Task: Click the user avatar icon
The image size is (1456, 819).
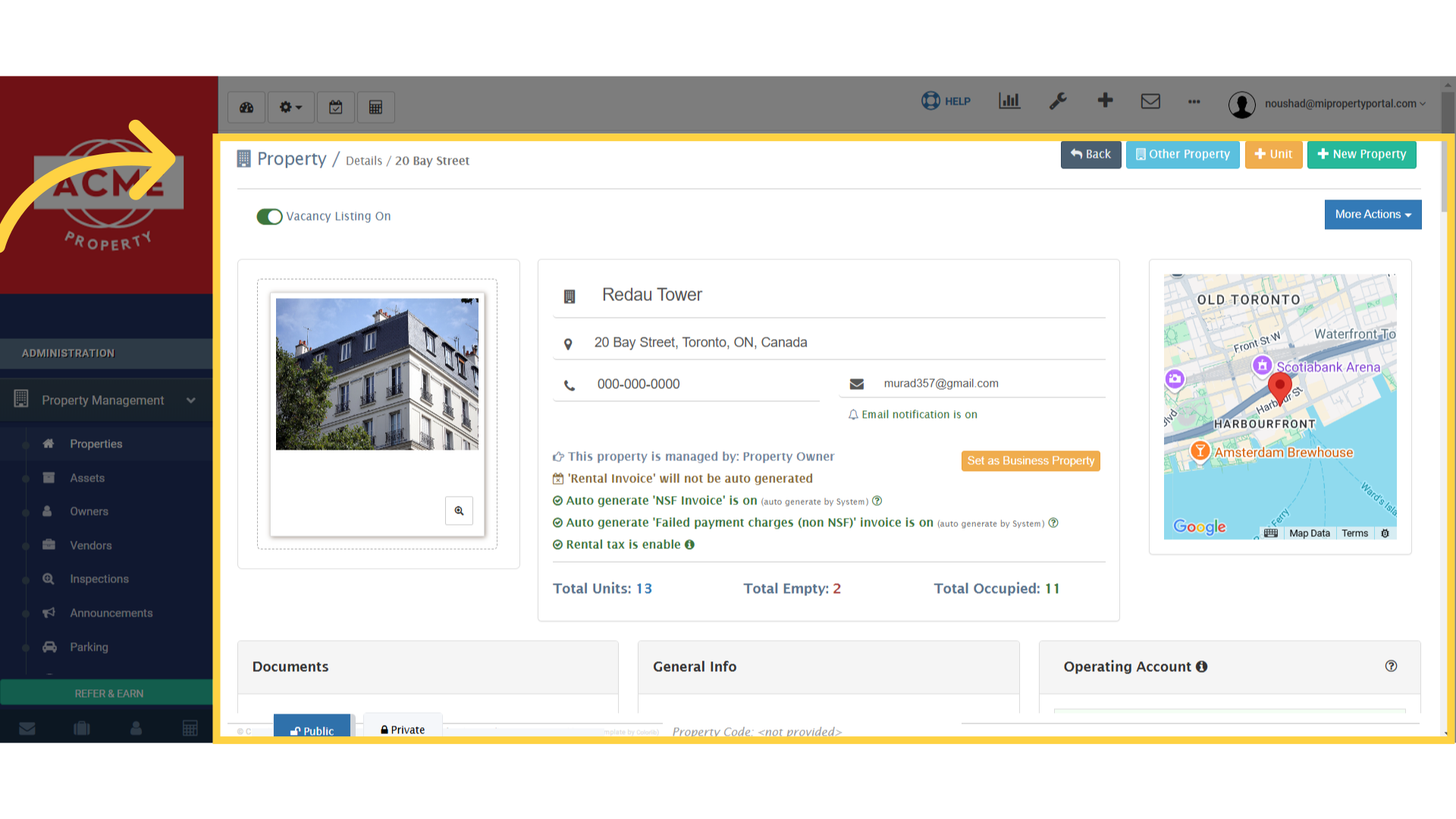Action: point(1241,105)
